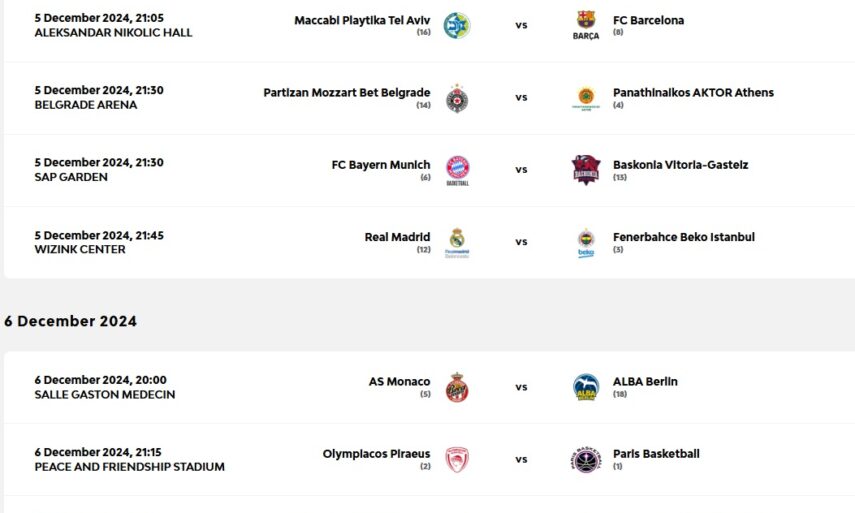Click the FC Bayern Munich basketball logo
The image size is (855, 513).
(x=457, y=170)
